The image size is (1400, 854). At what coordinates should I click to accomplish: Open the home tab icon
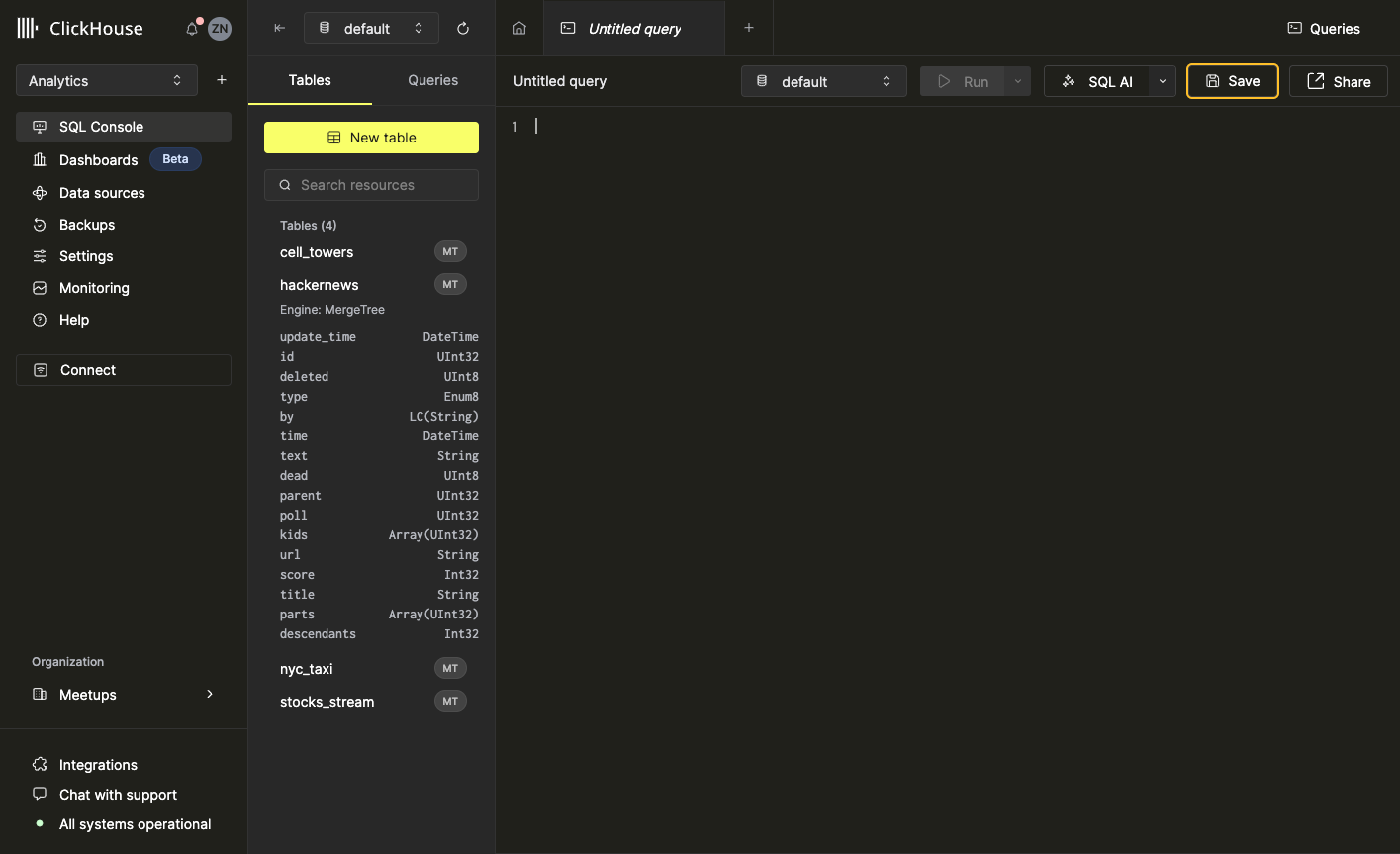518,28
